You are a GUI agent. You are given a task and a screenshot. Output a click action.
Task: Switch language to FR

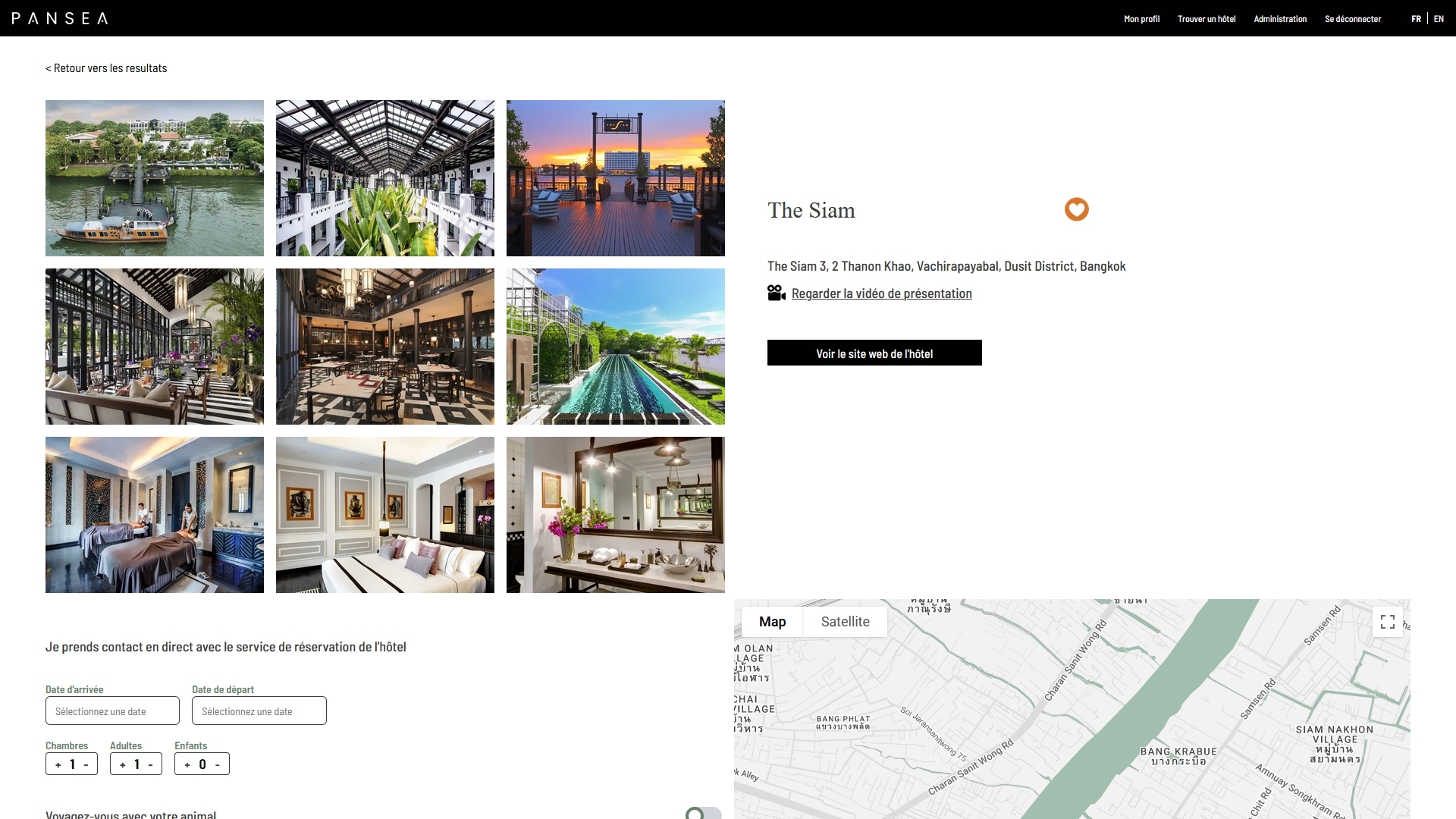(1416, 19)
